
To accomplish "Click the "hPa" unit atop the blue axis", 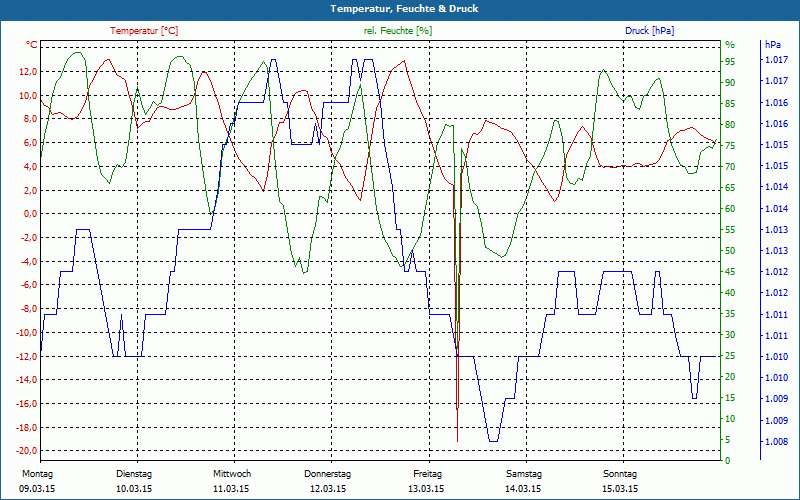I will [773, 45].
